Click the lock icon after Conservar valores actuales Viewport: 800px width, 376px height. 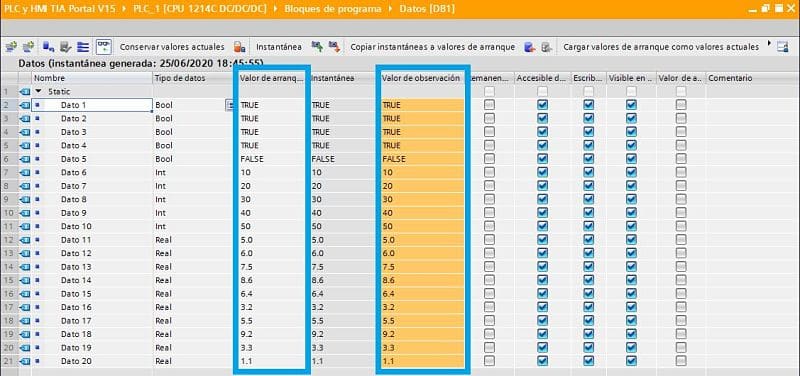pyautogui.click(x=240, y=47)
